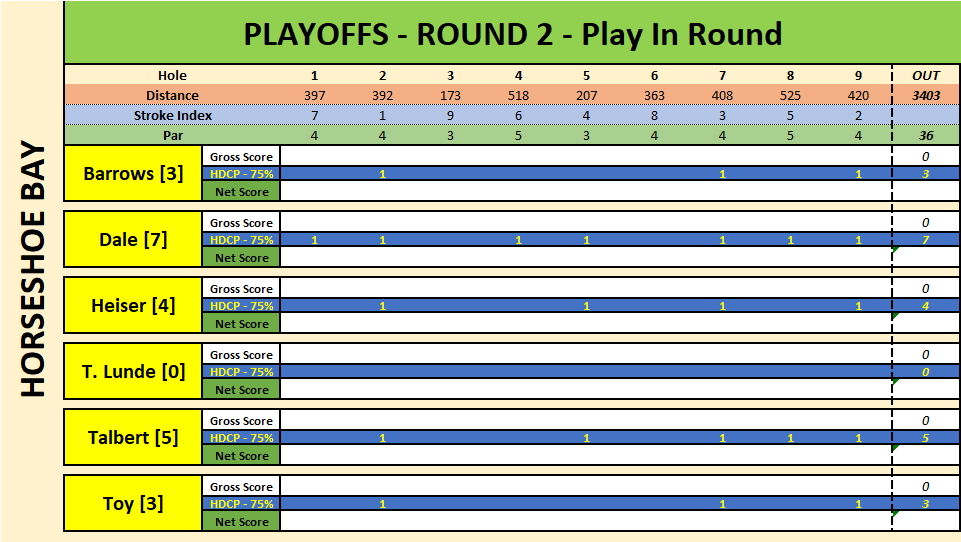This screenshot has width=961, height=542.
Task: Select the Toy [3] player name cell
Action: (133, 503)
